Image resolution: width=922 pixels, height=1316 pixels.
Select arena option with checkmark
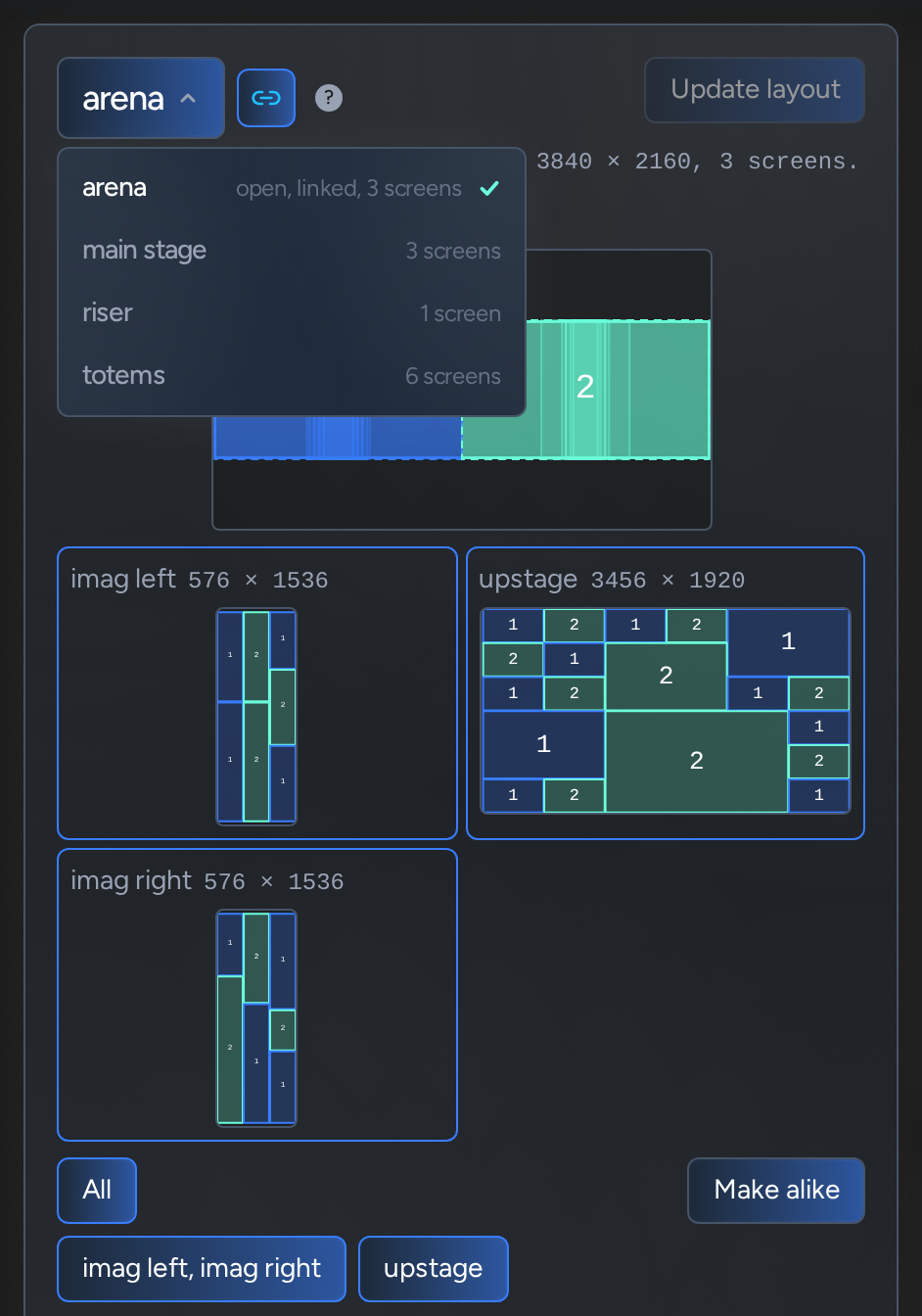coord(292,188)
